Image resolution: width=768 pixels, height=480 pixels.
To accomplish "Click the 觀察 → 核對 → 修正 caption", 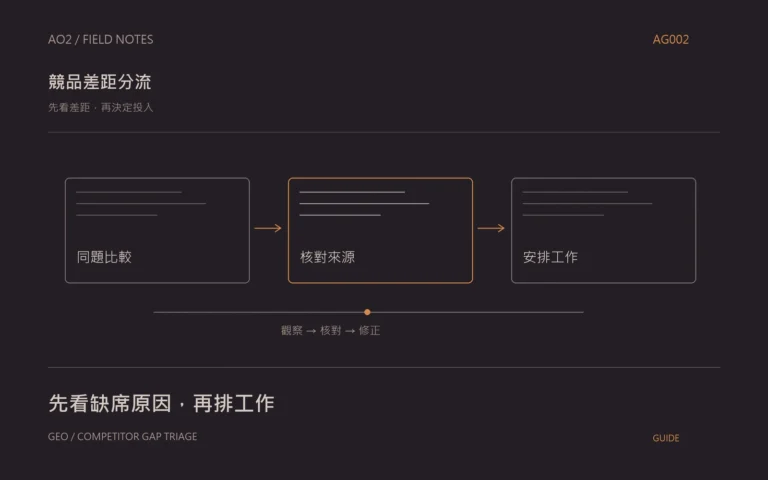I will tap(331, 331).
